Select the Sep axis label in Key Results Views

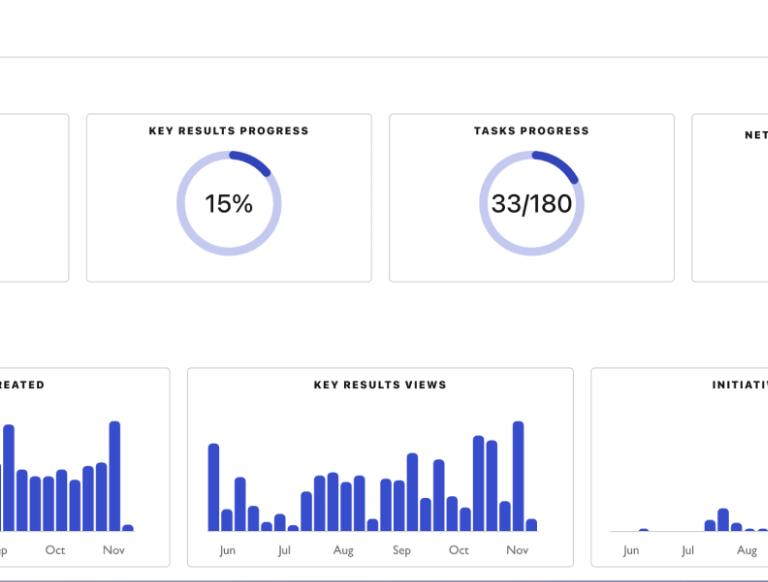[402, 550]
